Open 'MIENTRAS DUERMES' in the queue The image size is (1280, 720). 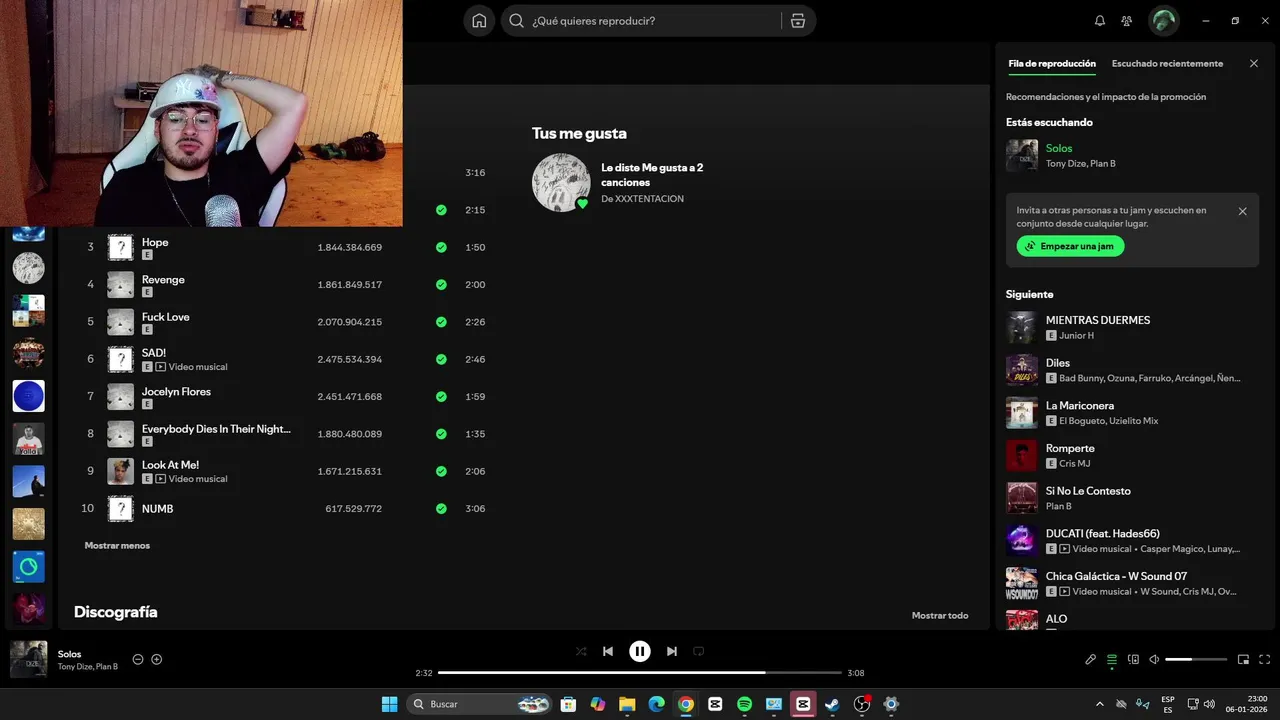tap(1098, 320)
